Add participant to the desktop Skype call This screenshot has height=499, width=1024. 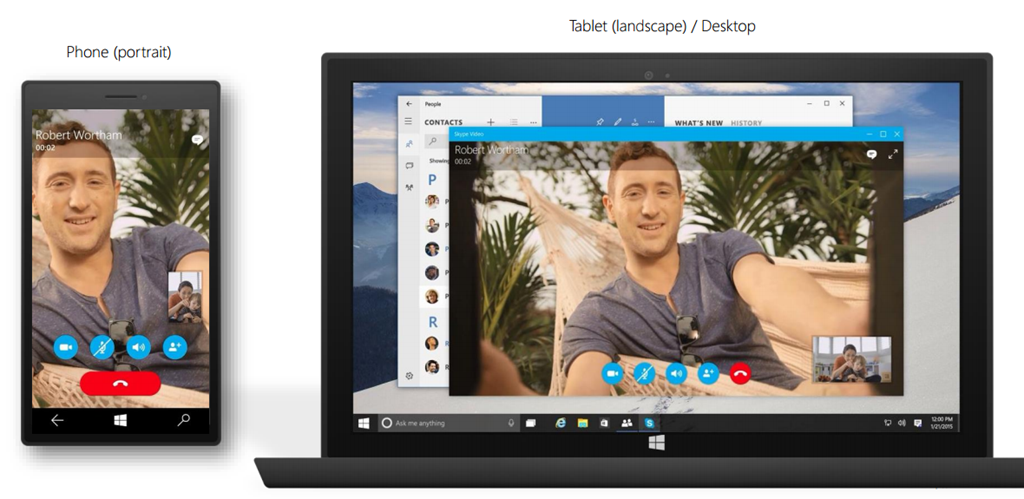[709, 373]
